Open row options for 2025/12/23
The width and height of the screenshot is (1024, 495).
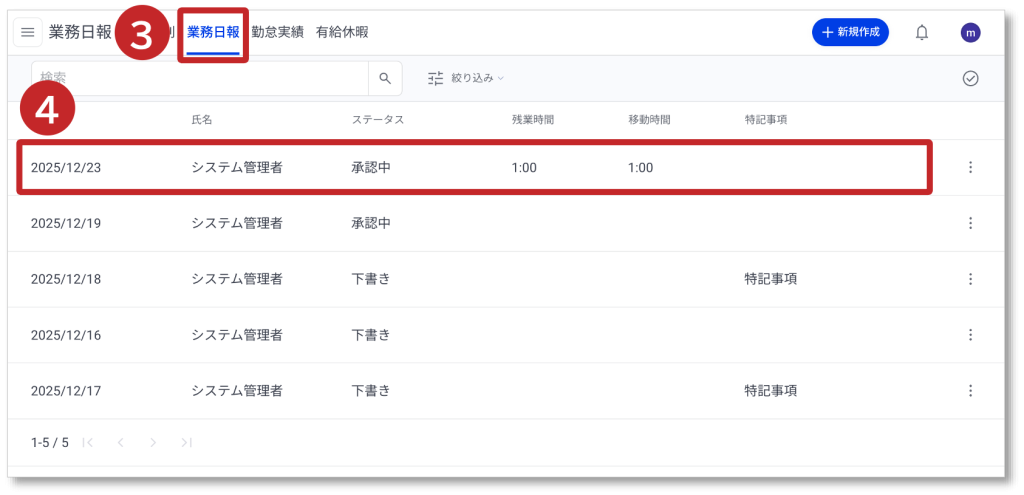(x=970, y=167)
